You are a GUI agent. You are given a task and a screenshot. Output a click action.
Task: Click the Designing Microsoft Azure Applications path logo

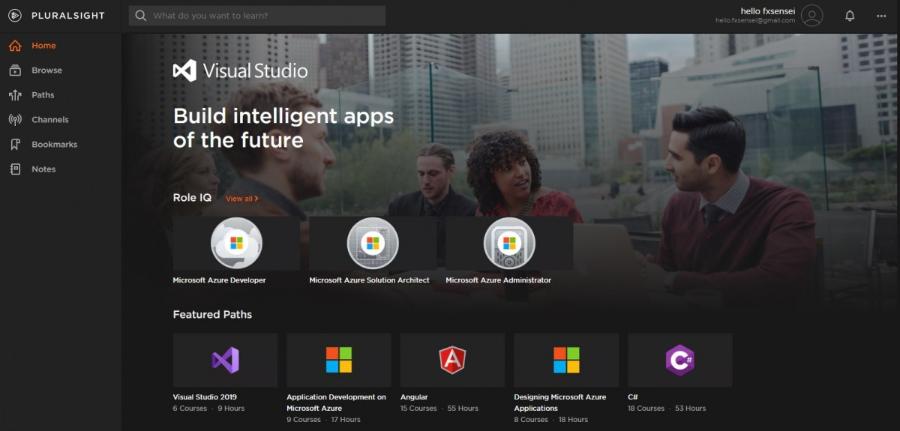[x=567, y=360]
